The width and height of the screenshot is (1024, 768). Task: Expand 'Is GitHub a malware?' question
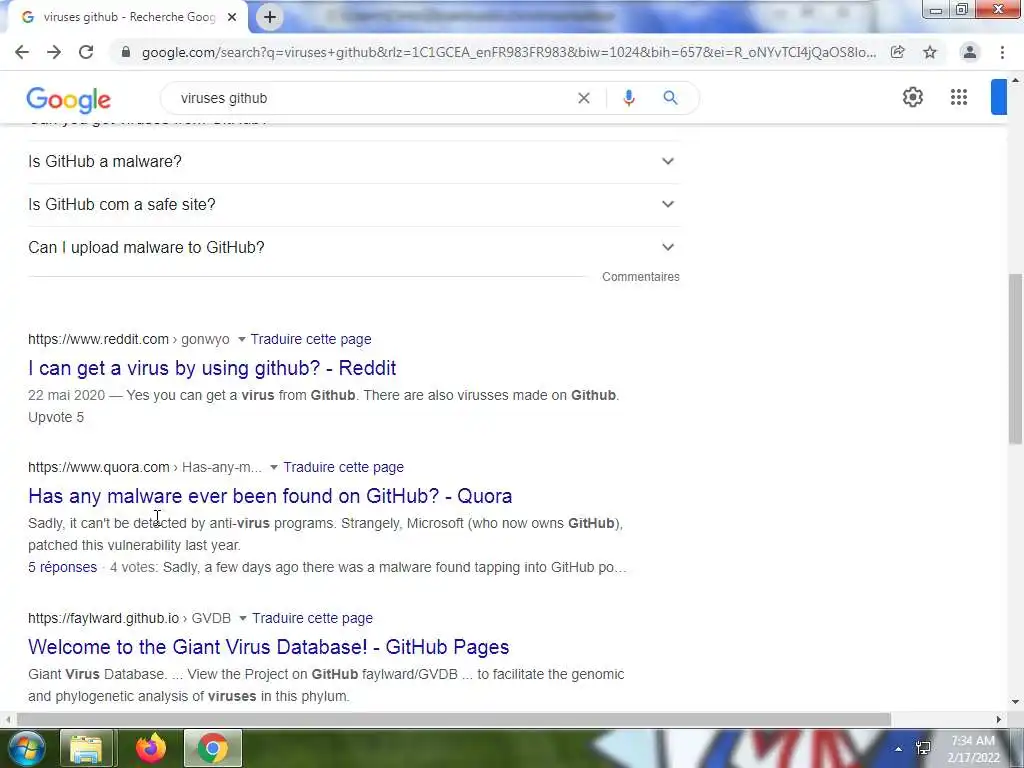click(x=354, y=161)
